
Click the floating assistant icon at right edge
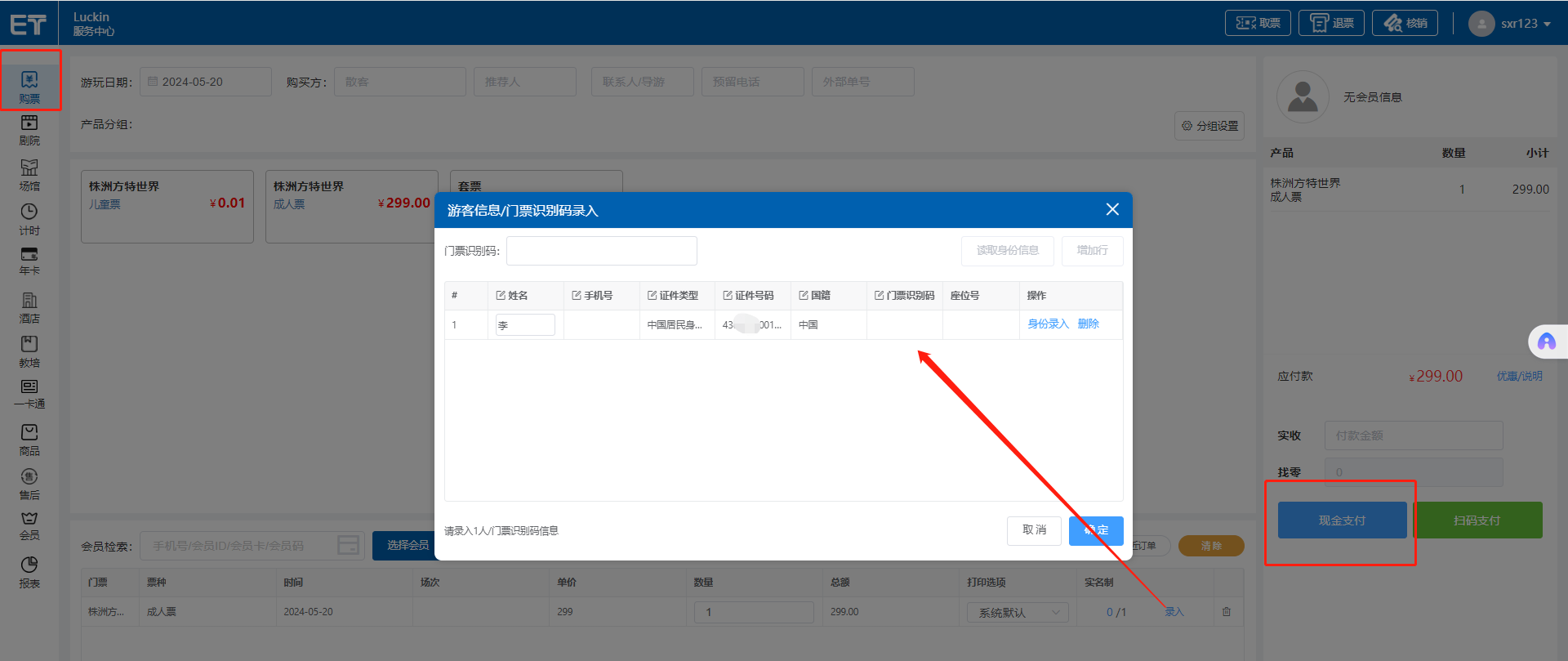click(1546, 342)
